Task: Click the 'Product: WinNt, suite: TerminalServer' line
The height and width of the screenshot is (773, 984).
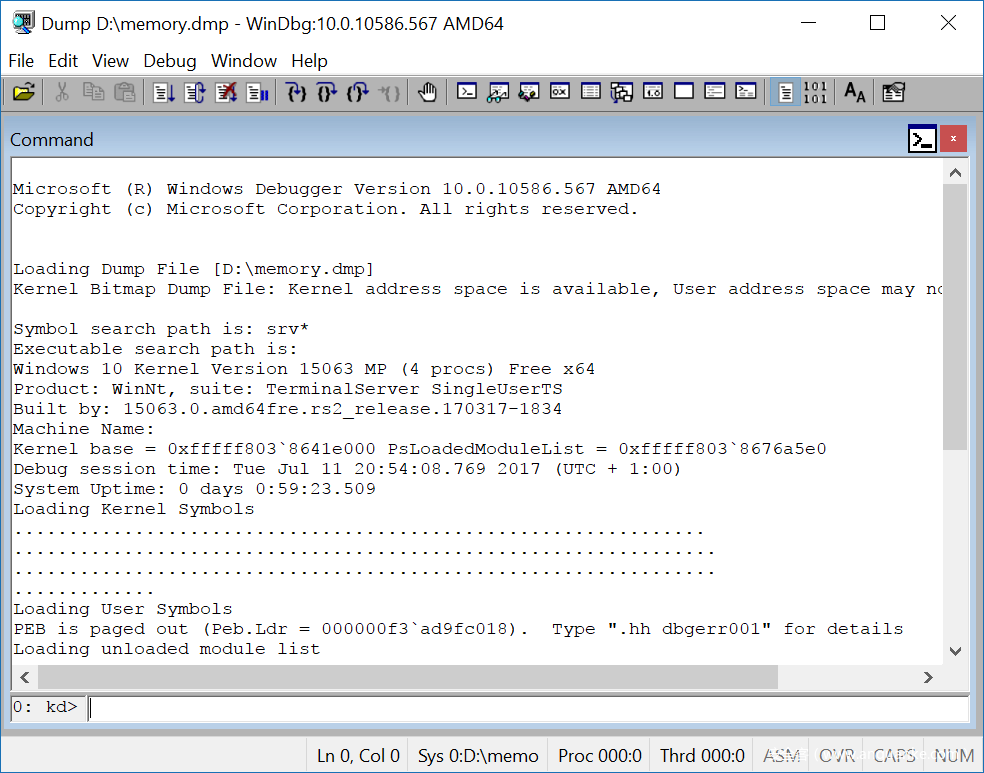Action: tap(287, 389)
